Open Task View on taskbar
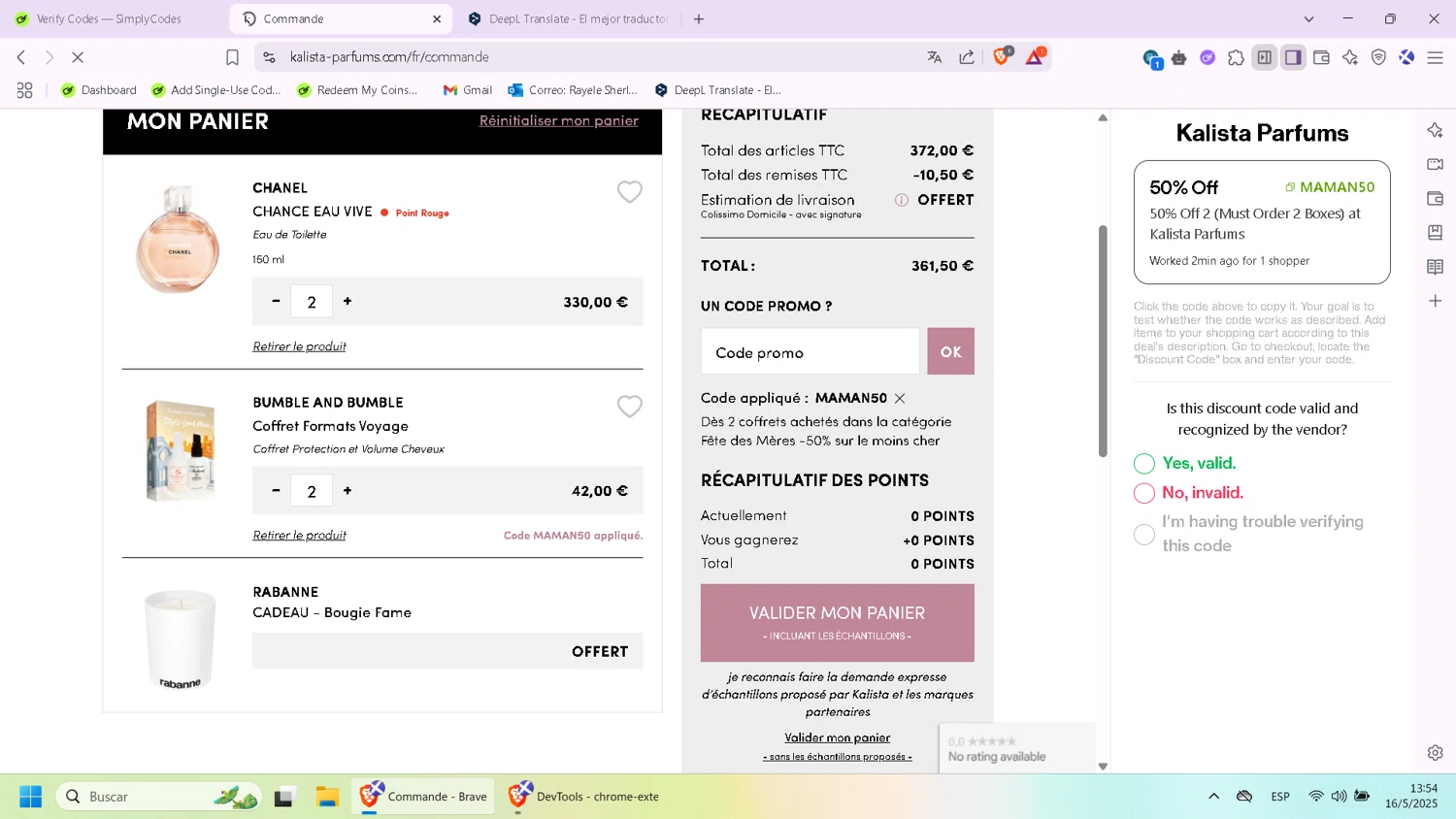The width and height of the screenshot is (1456, 819). click(x=283, y=797)
